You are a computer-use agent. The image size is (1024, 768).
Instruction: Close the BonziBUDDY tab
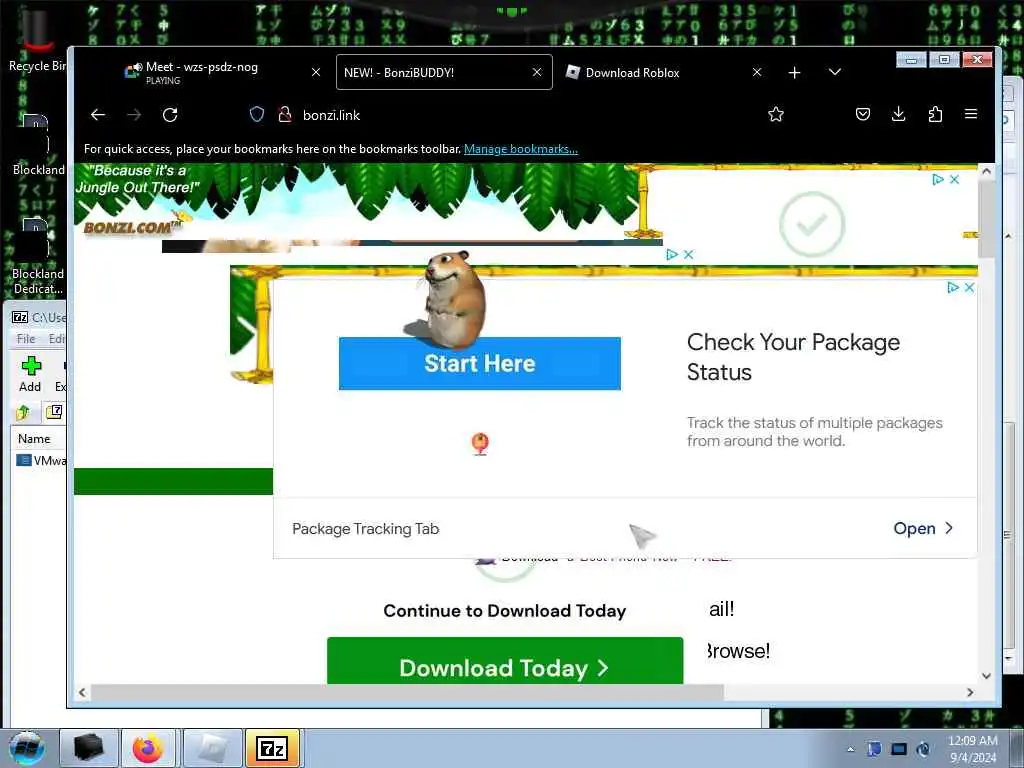(537, 72)
